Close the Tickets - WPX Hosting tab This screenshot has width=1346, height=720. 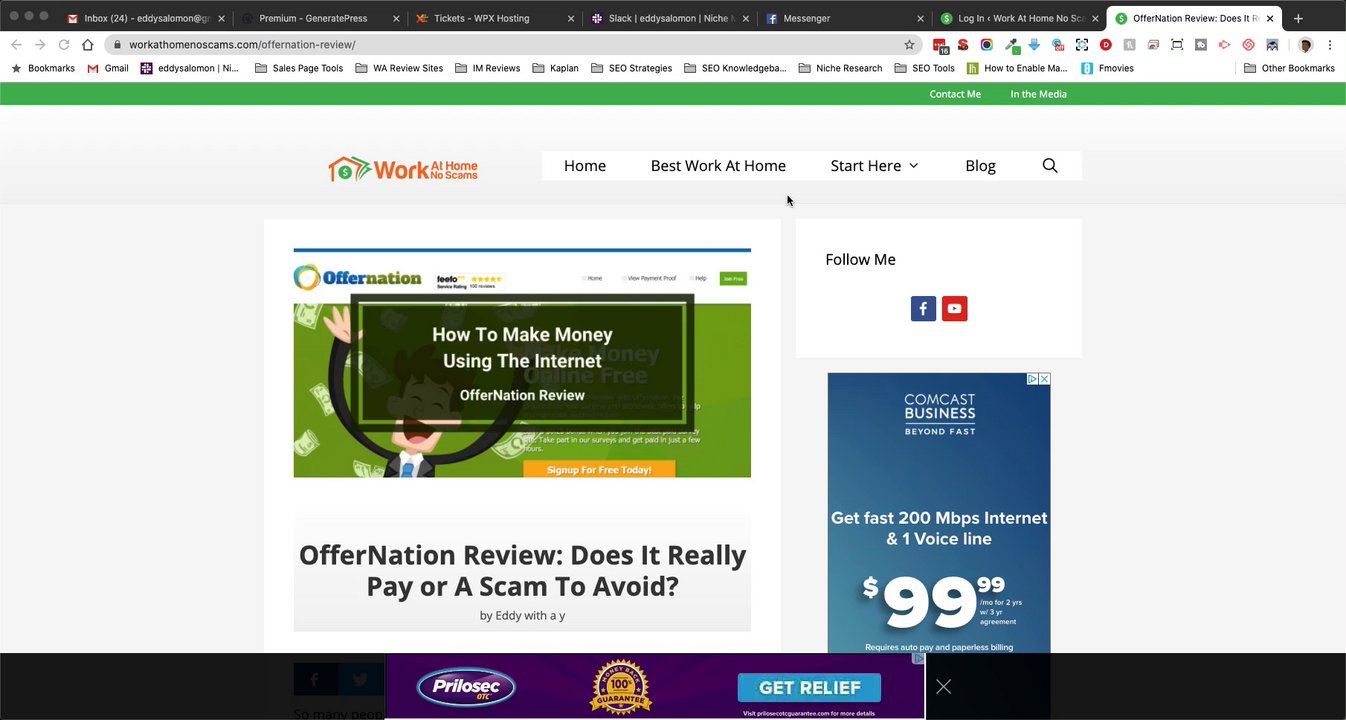tap(571, 18)
